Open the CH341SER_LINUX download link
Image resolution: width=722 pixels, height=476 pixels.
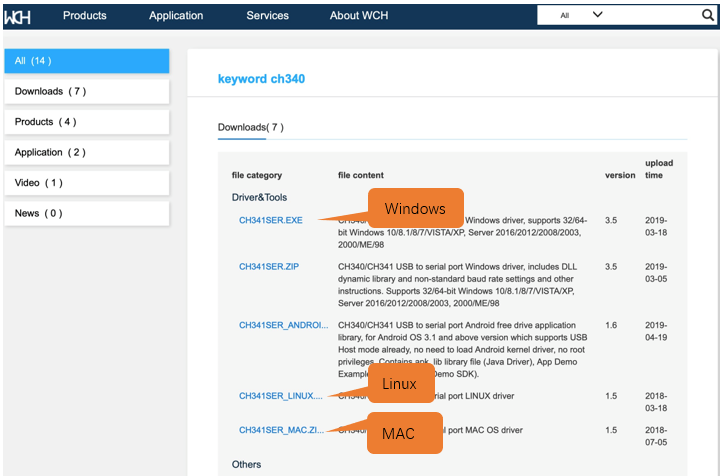[280, 396]
